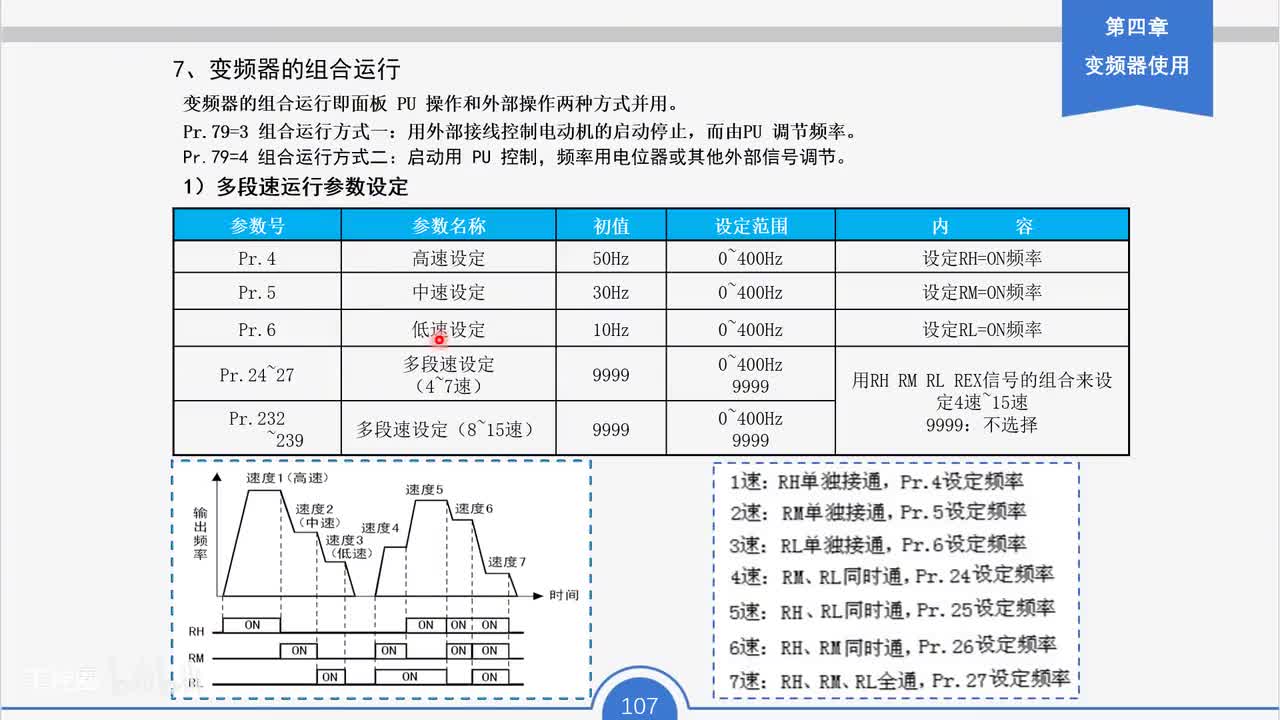Click the line "7速：RH、RM、RL全通，Pr.27设定频率"
Image resolution: width=1280 pixels, height=720 pixels.
point(899,680)
